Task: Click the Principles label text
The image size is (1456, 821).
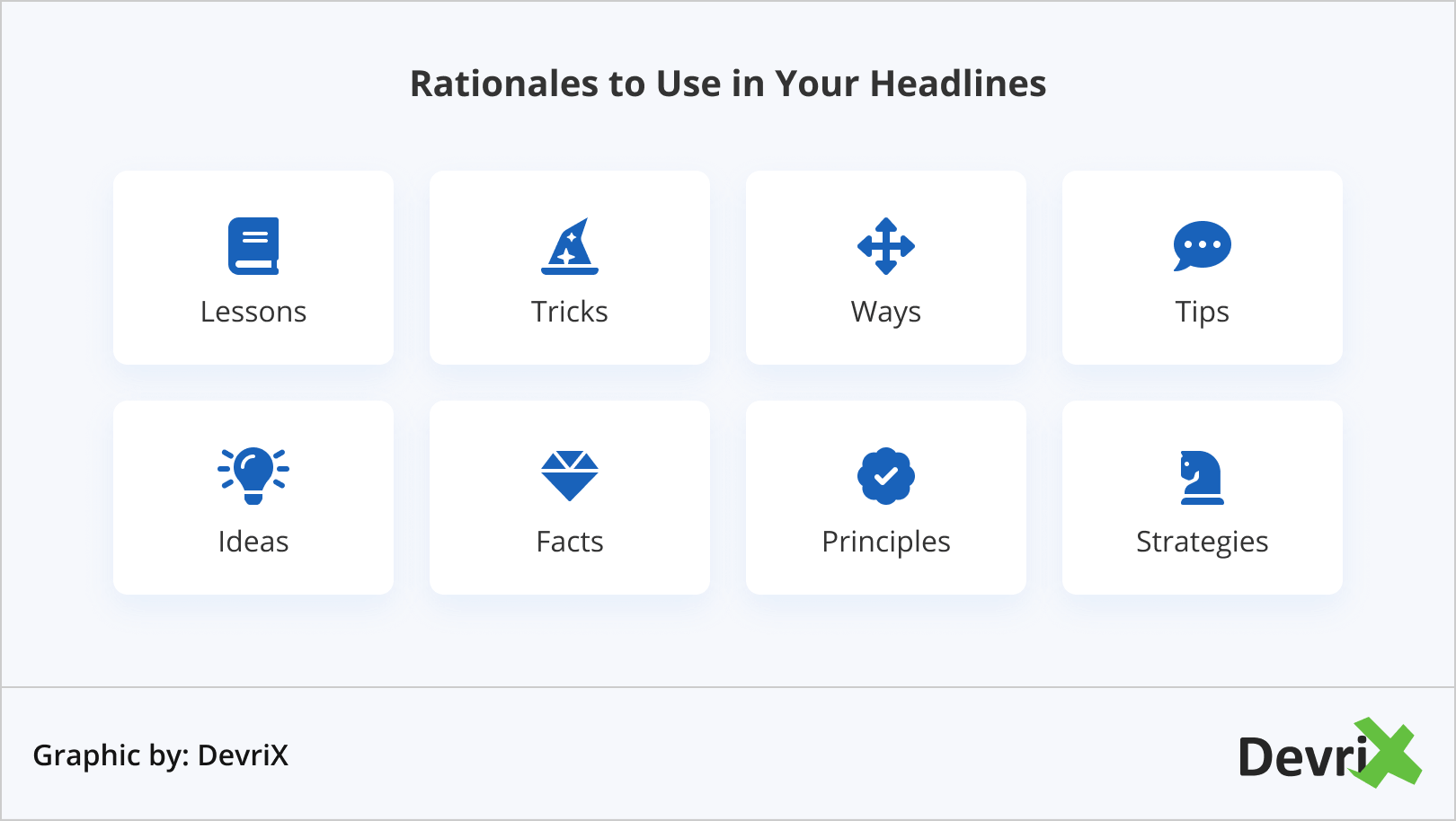Action: coord(886,542)
